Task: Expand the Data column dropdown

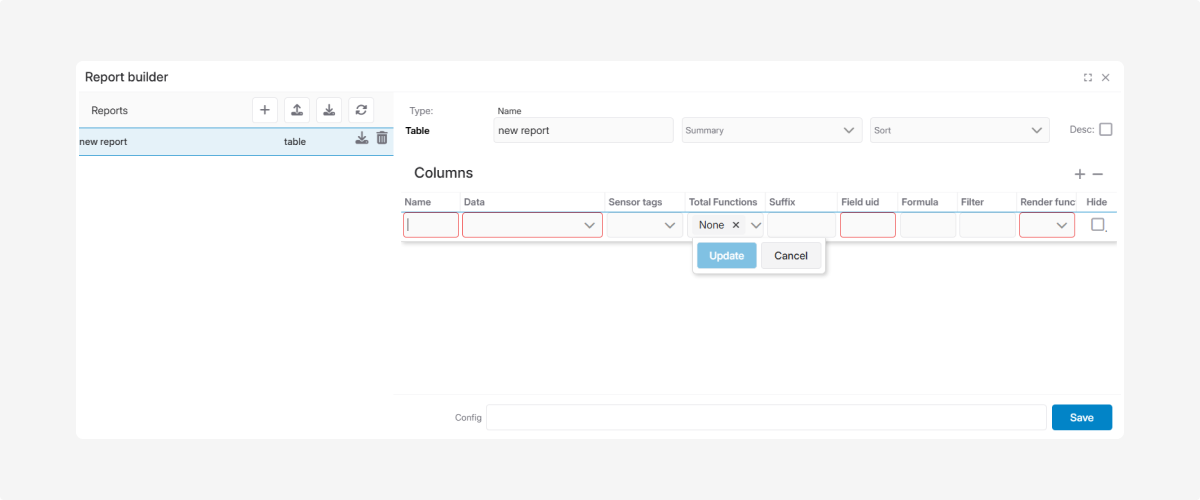Action: click(x=532, y=225)
